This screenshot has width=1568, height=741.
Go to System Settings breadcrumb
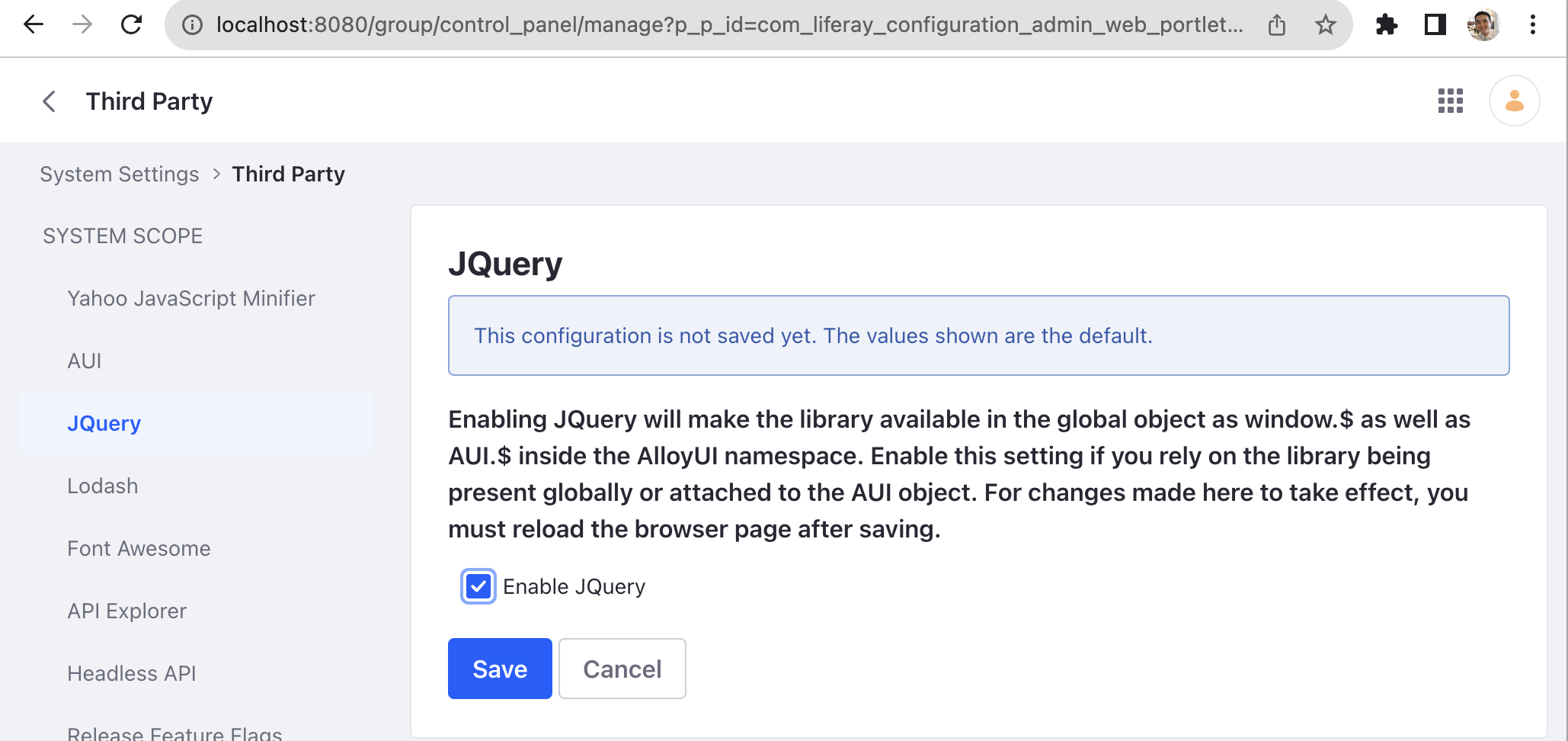click(120, 175)
